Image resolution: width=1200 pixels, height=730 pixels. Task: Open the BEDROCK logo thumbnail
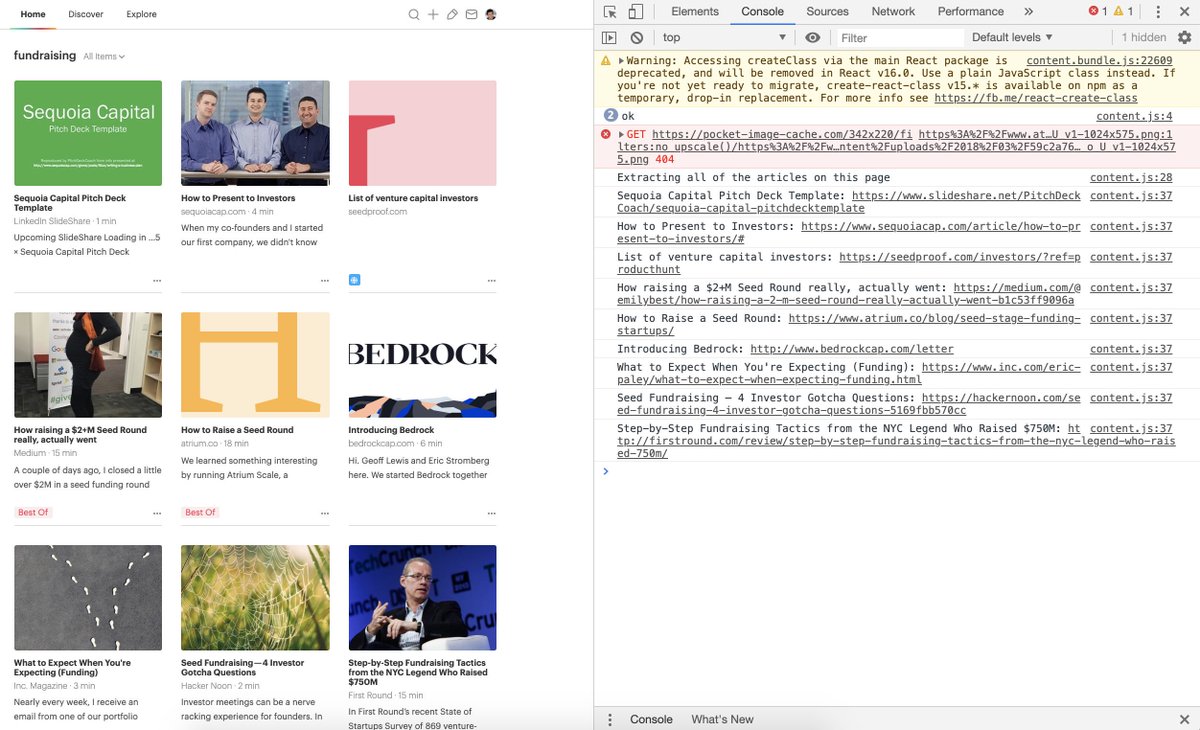[422, 365]
